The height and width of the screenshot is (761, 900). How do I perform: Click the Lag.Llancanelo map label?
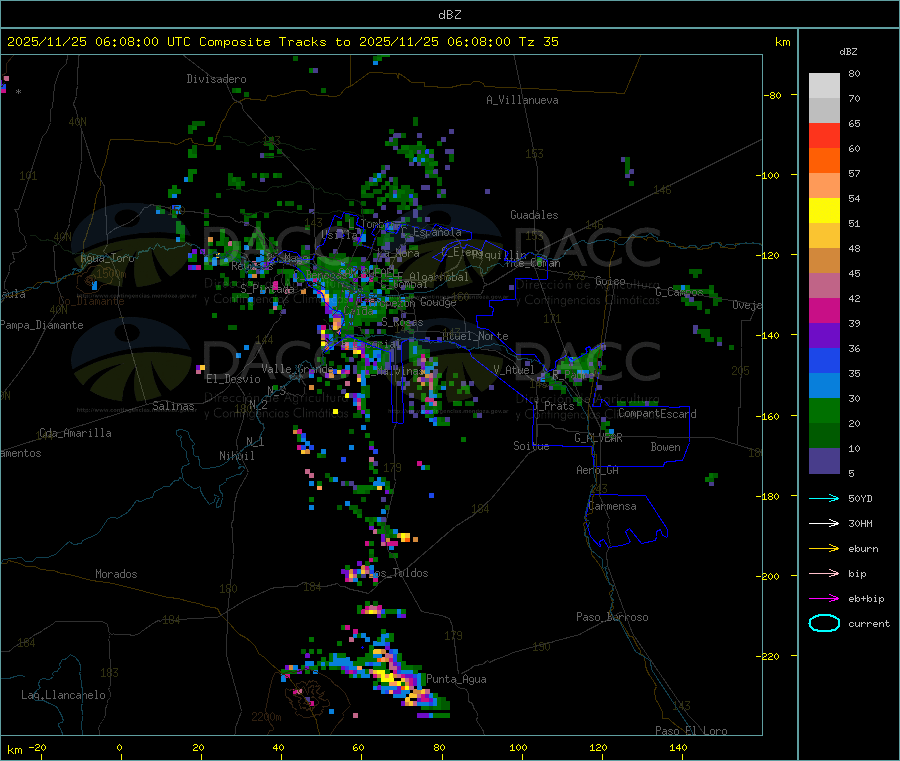pyautogui.click(x=63, y=695)
